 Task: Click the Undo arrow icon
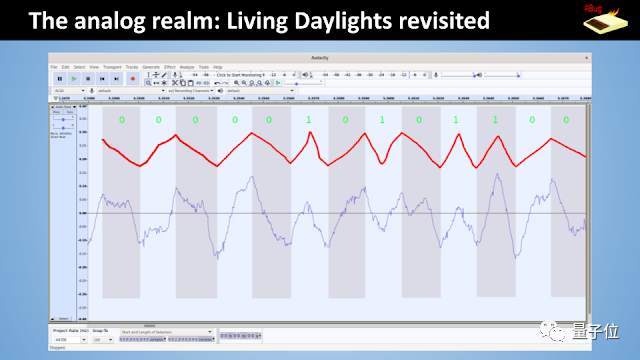(217, 83)
